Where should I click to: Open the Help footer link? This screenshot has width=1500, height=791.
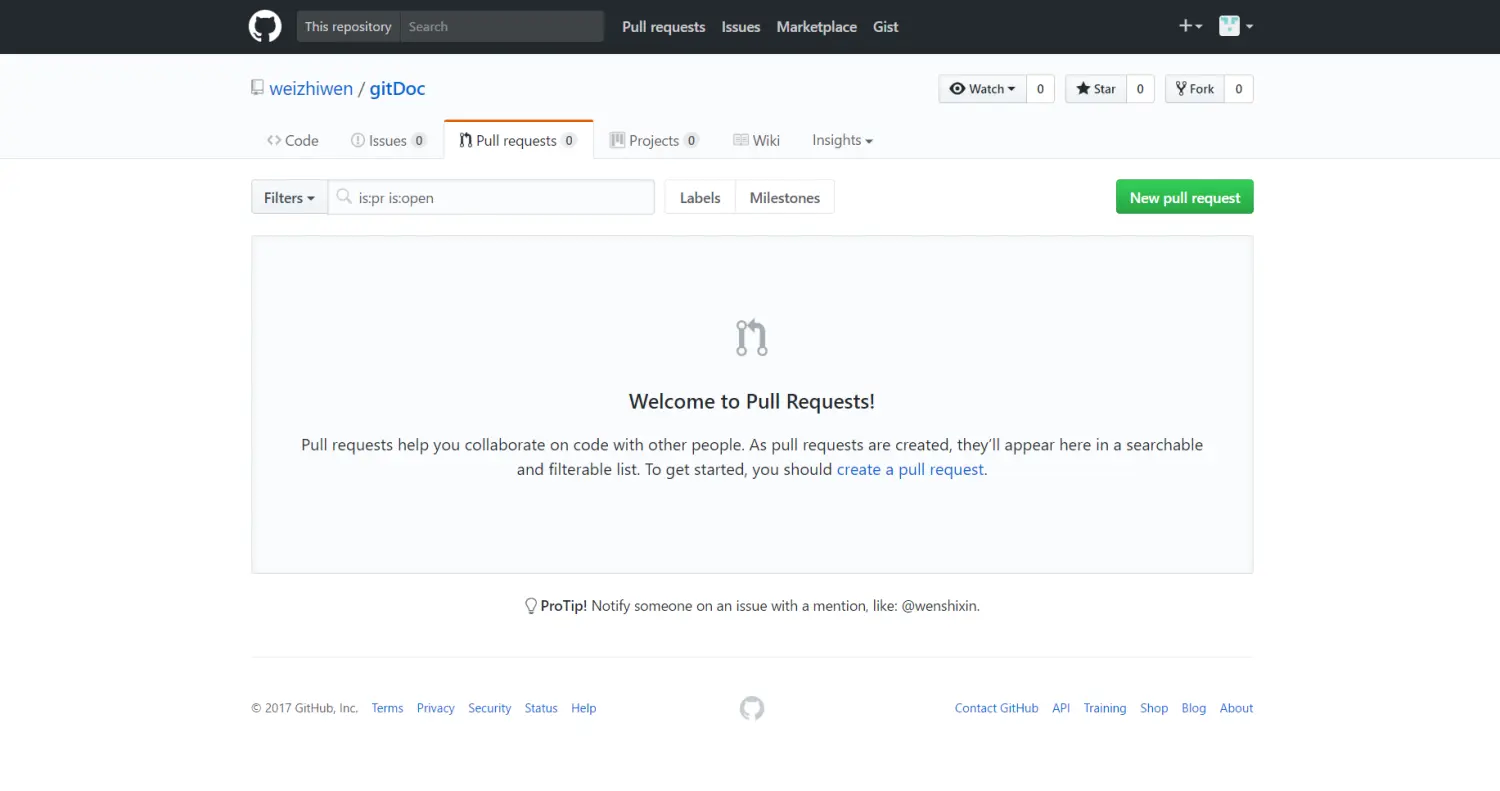[x=584, y=708]
